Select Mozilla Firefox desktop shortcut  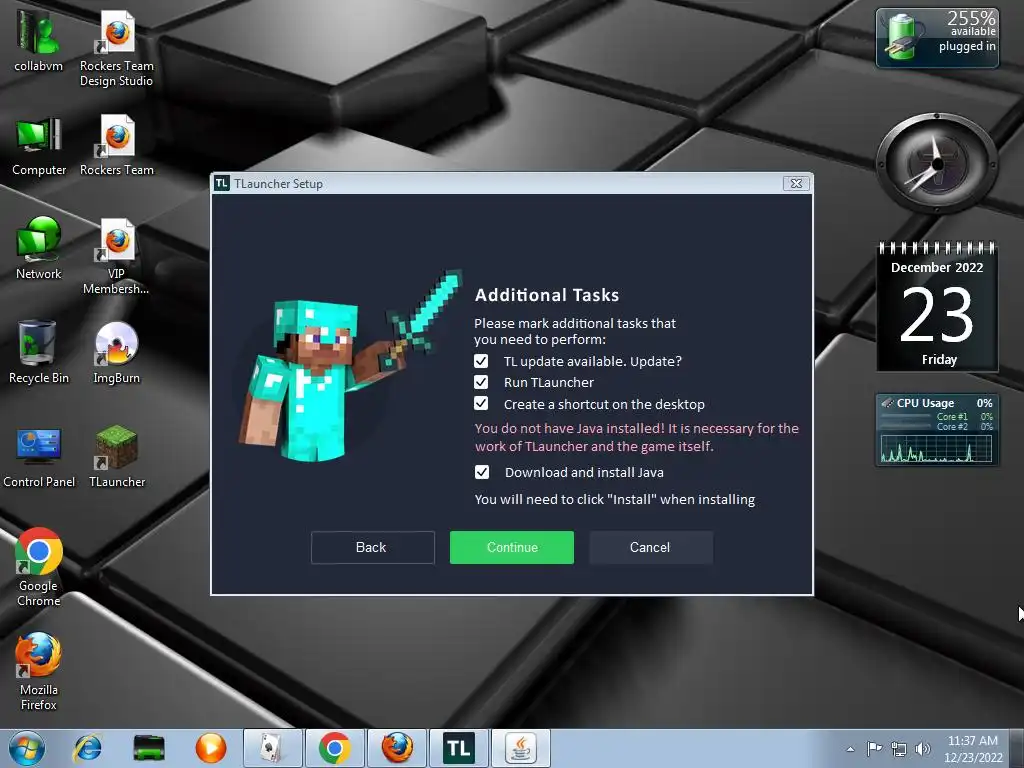39,671
